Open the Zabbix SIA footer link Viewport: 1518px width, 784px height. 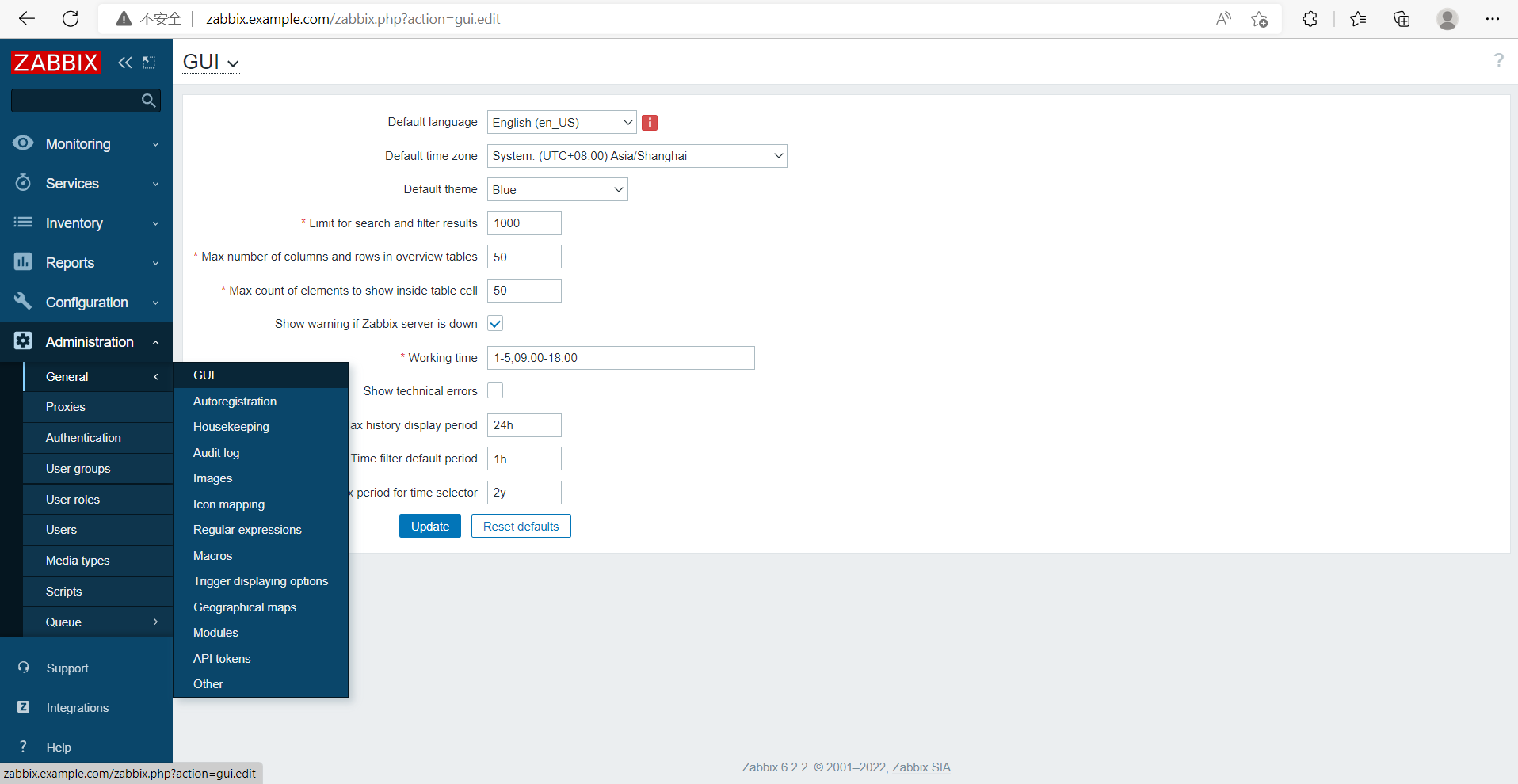point(921,767)
